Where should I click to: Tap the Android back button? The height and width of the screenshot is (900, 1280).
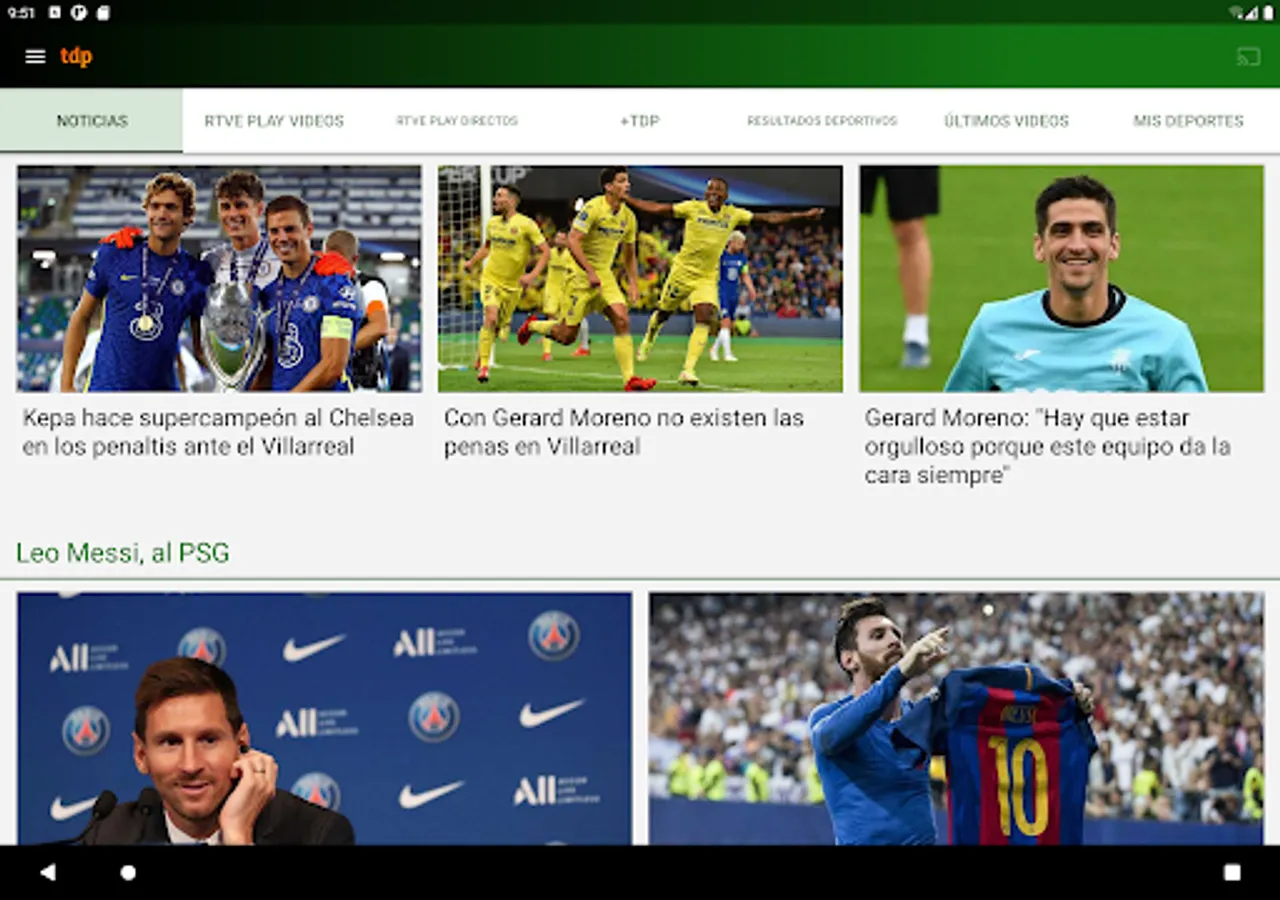[47, 872]
